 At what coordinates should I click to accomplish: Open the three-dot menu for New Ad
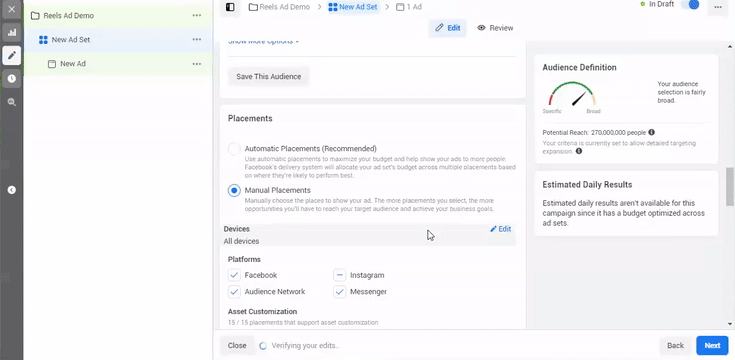coord(197,64)
